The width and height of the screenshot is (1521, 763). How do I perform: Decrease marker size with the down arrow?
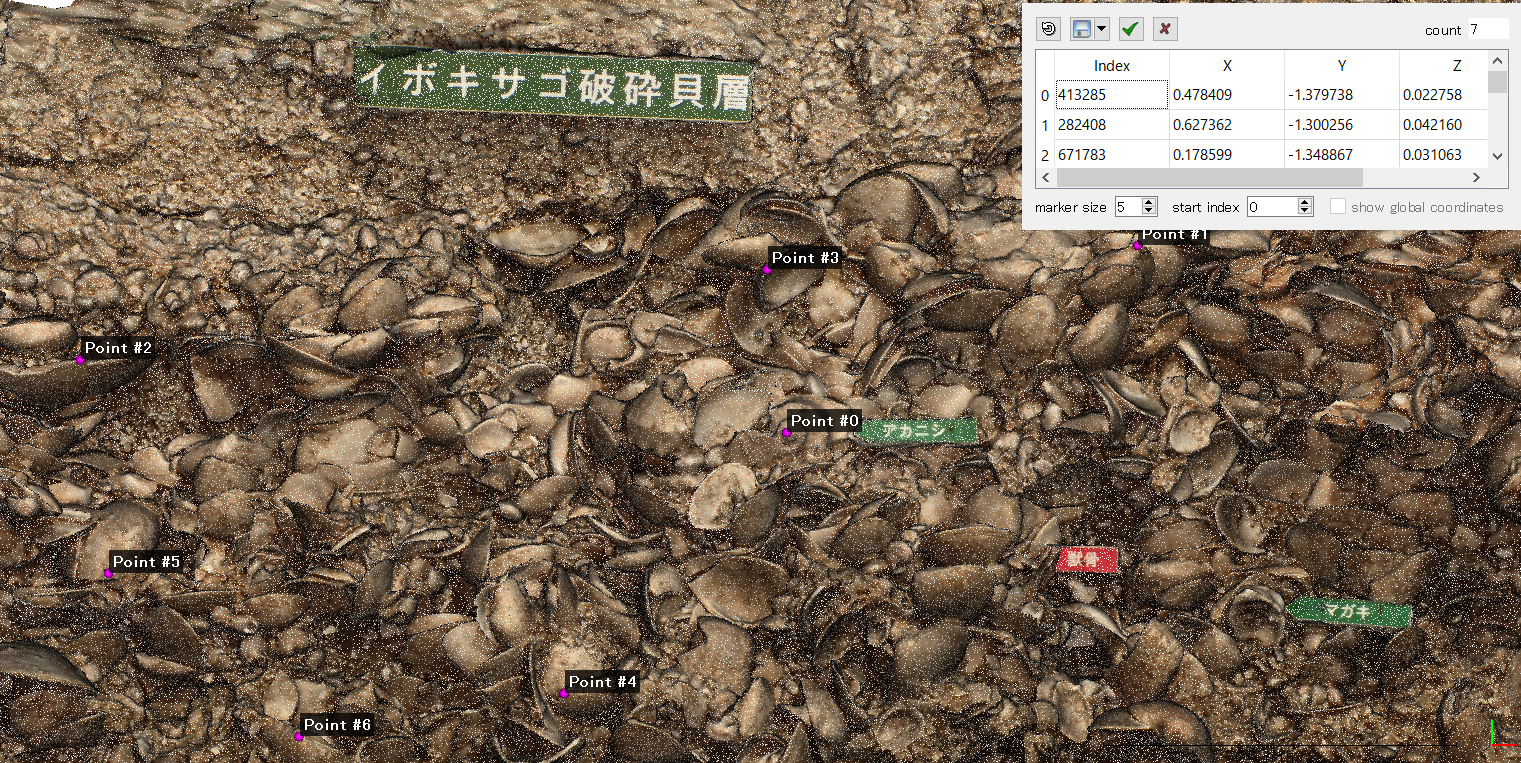click(x=1149, y=212)
